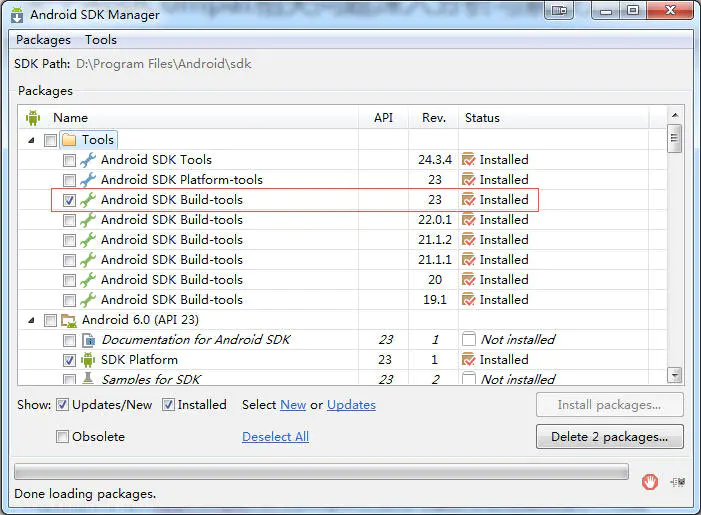
Task: Select the Android SDK Tools row name
Action: click(x=156, y=160)
